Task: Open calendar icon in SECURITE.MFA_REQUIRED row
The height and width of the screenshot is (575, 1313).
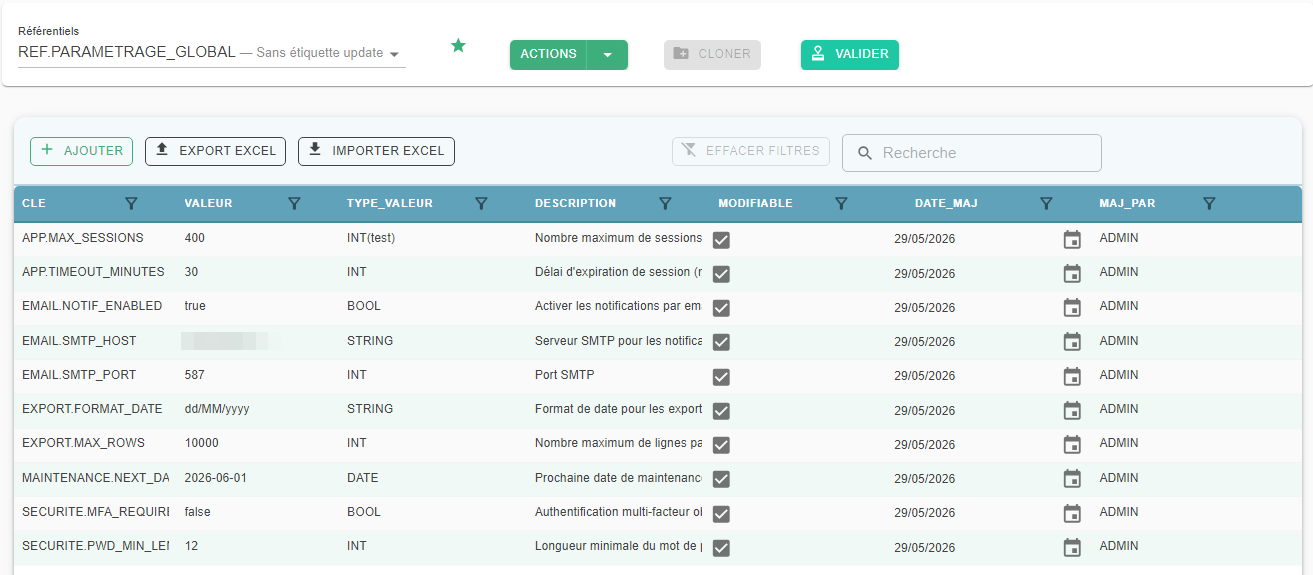Action: (1072, 512)
